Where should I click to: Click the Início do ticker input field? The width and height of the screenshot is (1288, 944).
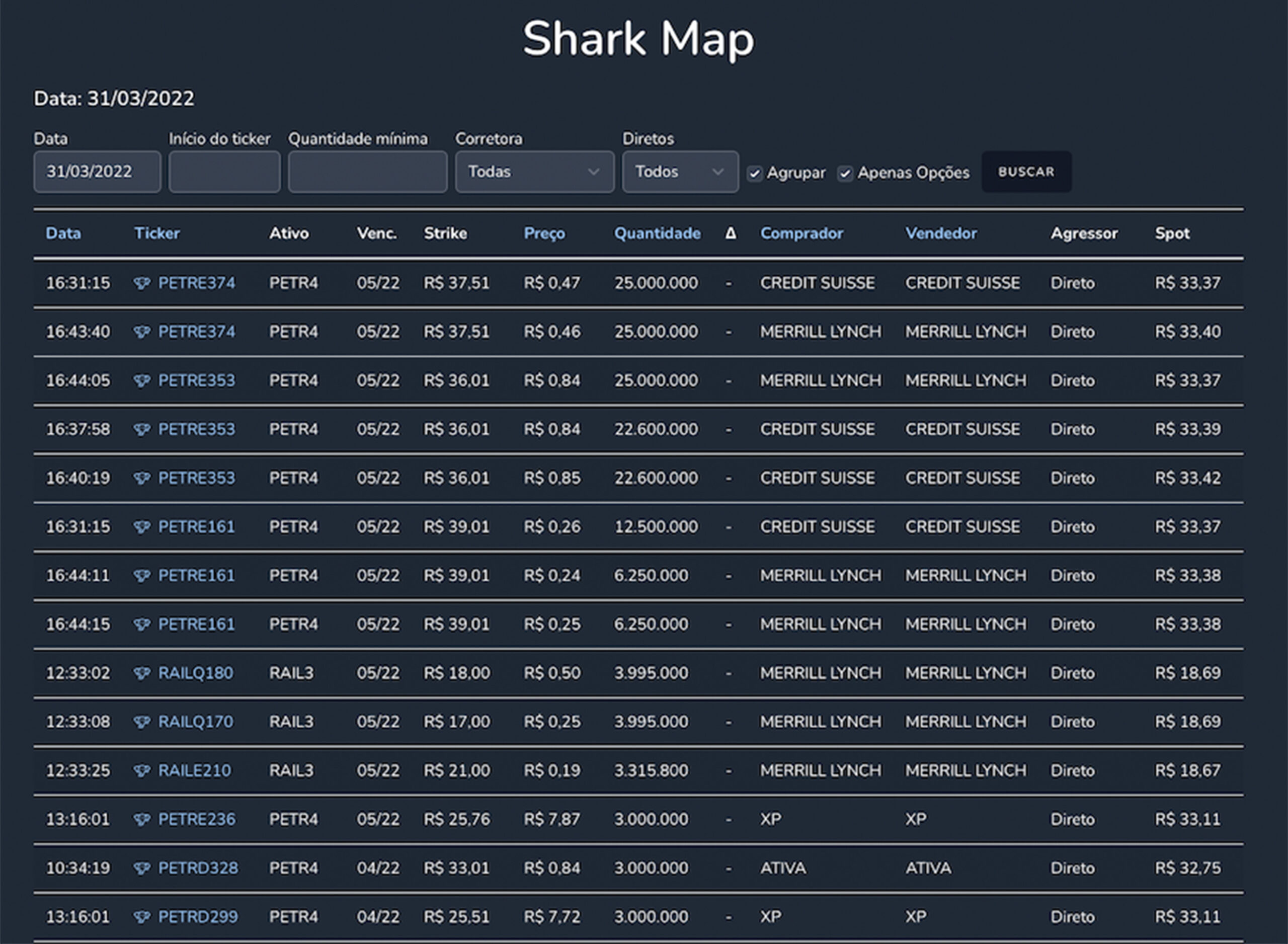224,172
